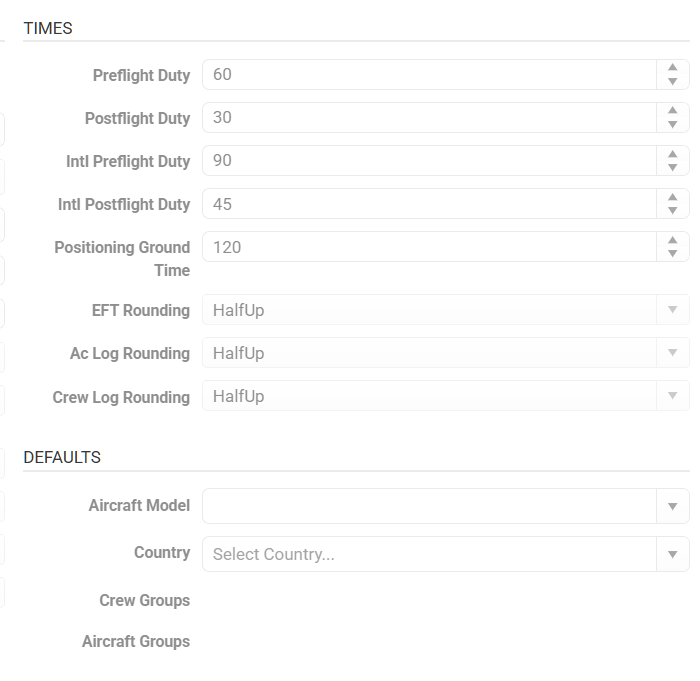700x681 pixels.
Task: Decrease Postflight Duty with down arrow
Action: click(672, 125)
